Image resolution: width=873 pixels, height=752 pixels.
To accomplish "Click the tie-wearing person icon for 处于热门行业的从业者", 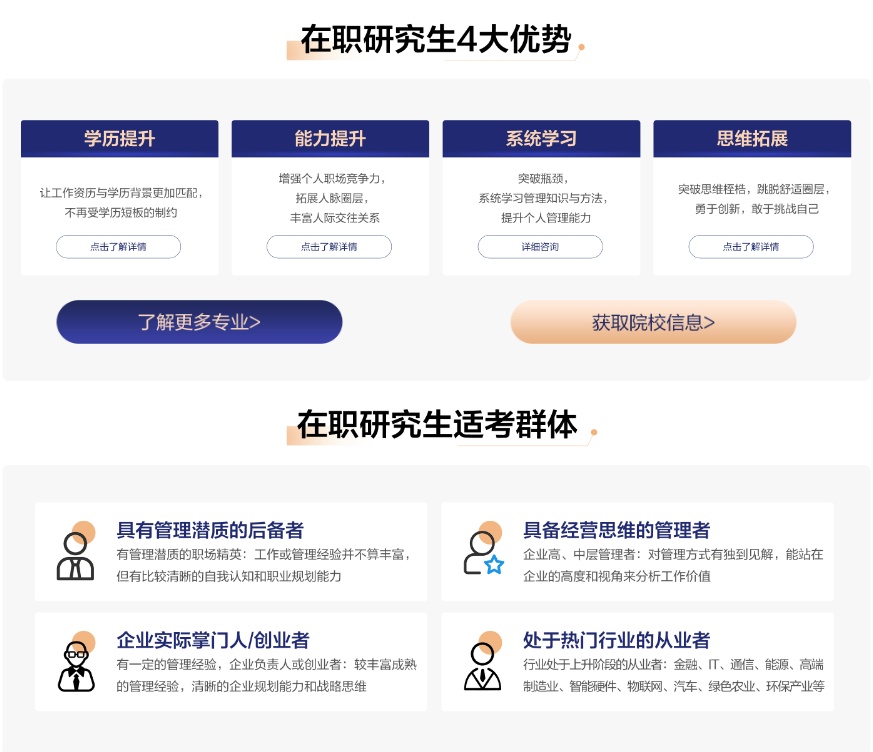I will click(x=483, y=664).
